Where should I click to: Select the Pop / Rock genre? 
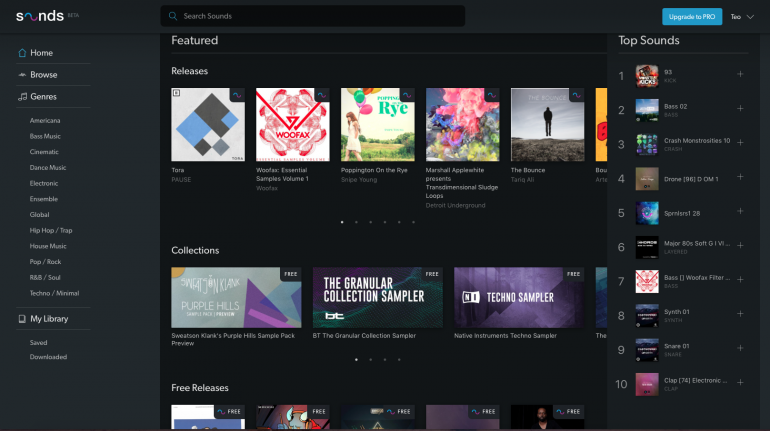coord(45,262)
